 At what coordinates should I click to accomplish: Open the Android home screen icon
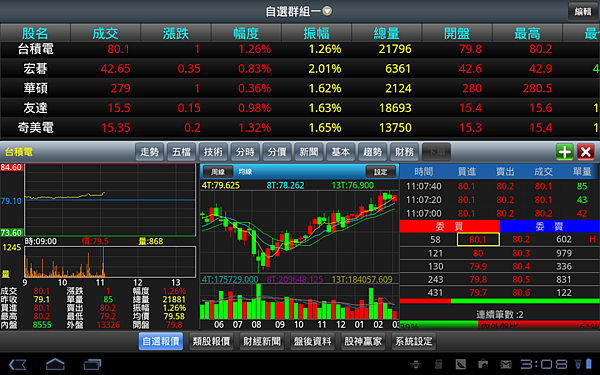pyautogui.click(x=55, y=364)
